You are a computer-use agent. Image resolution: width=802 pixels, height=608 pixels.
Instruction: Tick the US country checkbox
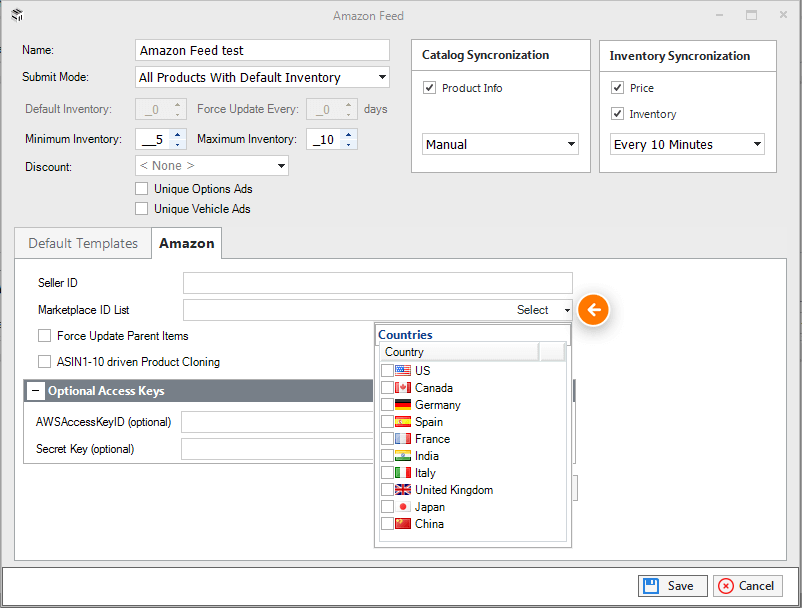tap(387, 370)
